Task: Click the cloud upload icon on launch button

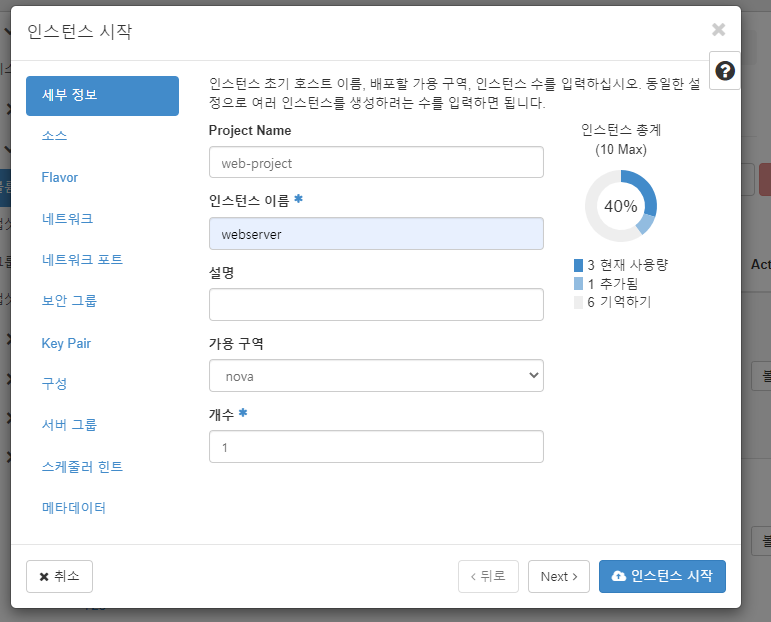Action: tap(619, 576)
